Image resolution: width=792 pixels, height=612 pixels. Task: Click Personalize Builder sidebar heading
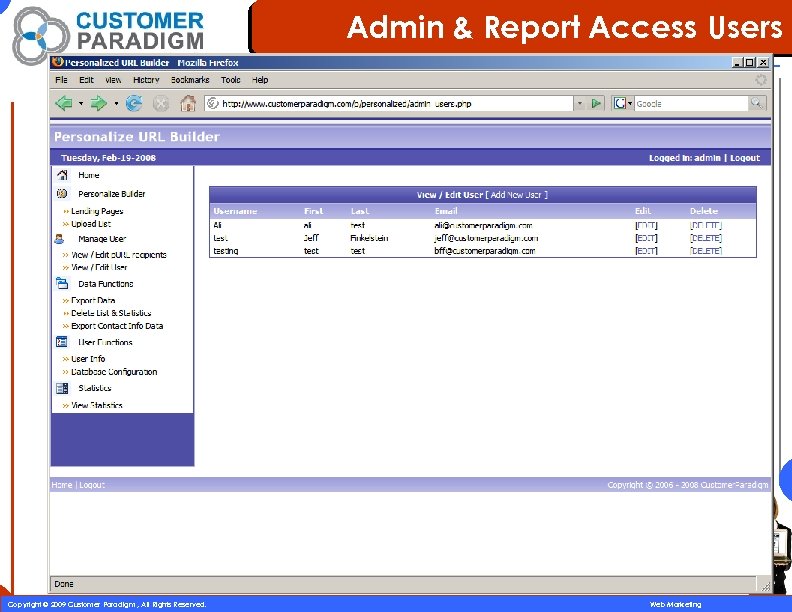[x=112, y=193]
